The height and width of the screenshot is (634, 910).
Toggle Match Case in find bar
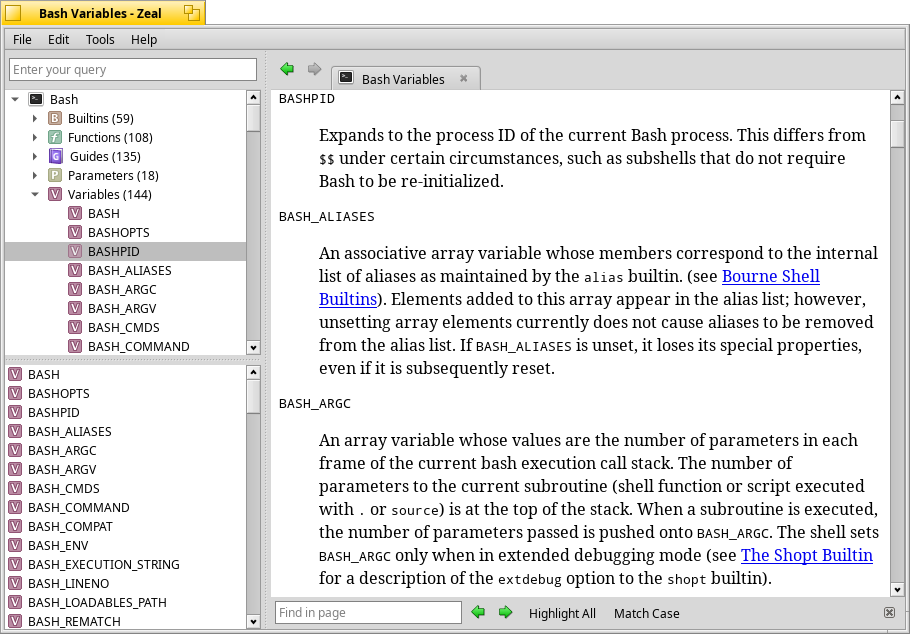pyautogui.click(x=647, y=613)
